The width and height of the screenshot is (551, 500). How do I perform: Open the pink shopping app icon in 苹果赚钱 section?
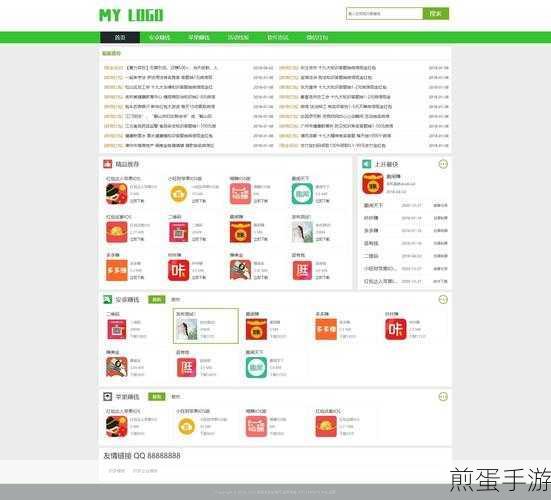click(256, 427)
